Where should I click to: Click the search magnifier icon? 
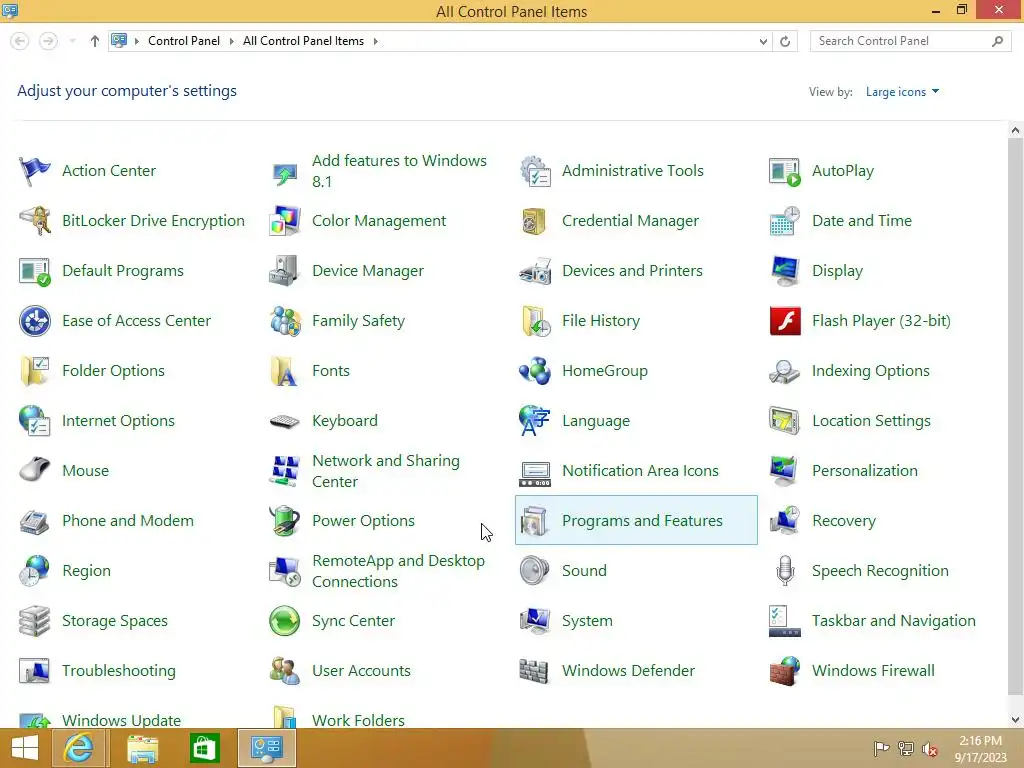click(x=997, y=41)
